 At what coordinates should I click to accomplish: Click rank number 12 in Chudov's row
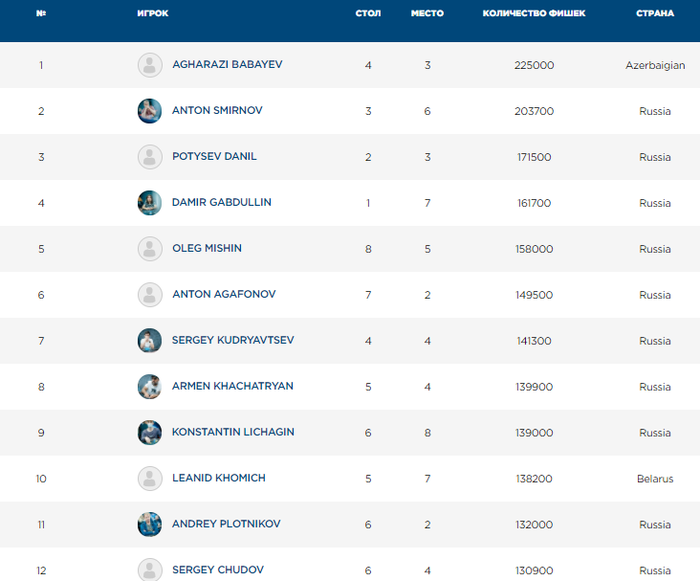(41, 571)
